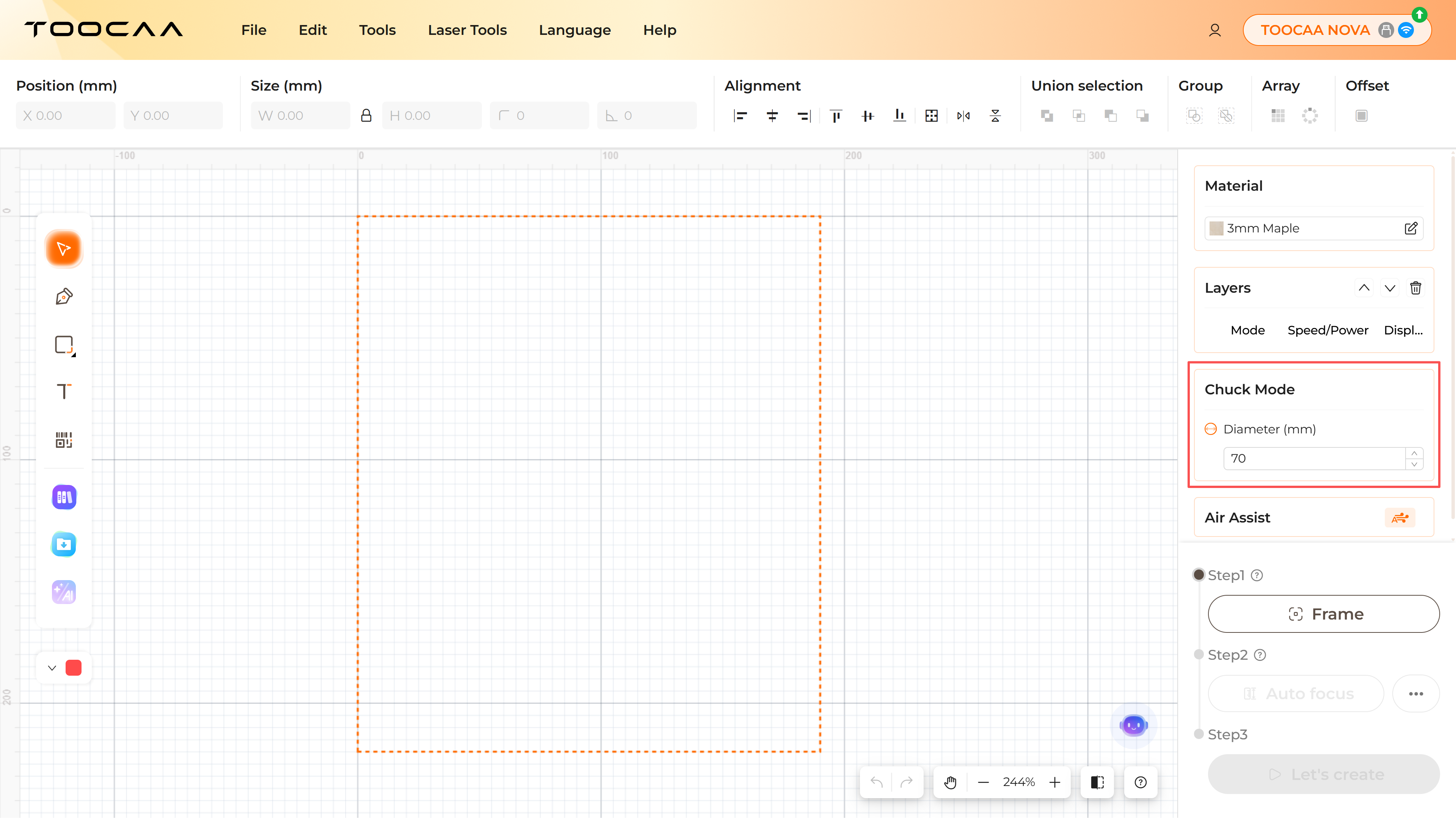Open the Laser Tools menu
This screenshot has width=1456, height=819.
(x=467, y=30)
